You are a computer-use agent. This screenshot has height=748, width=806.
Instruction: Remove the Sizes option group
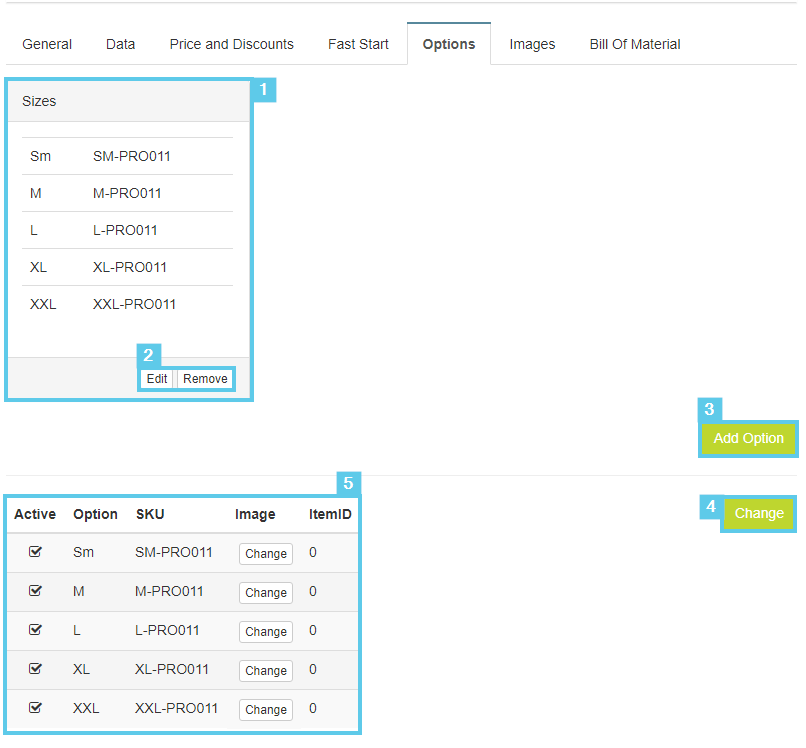(x=205, y=379)
